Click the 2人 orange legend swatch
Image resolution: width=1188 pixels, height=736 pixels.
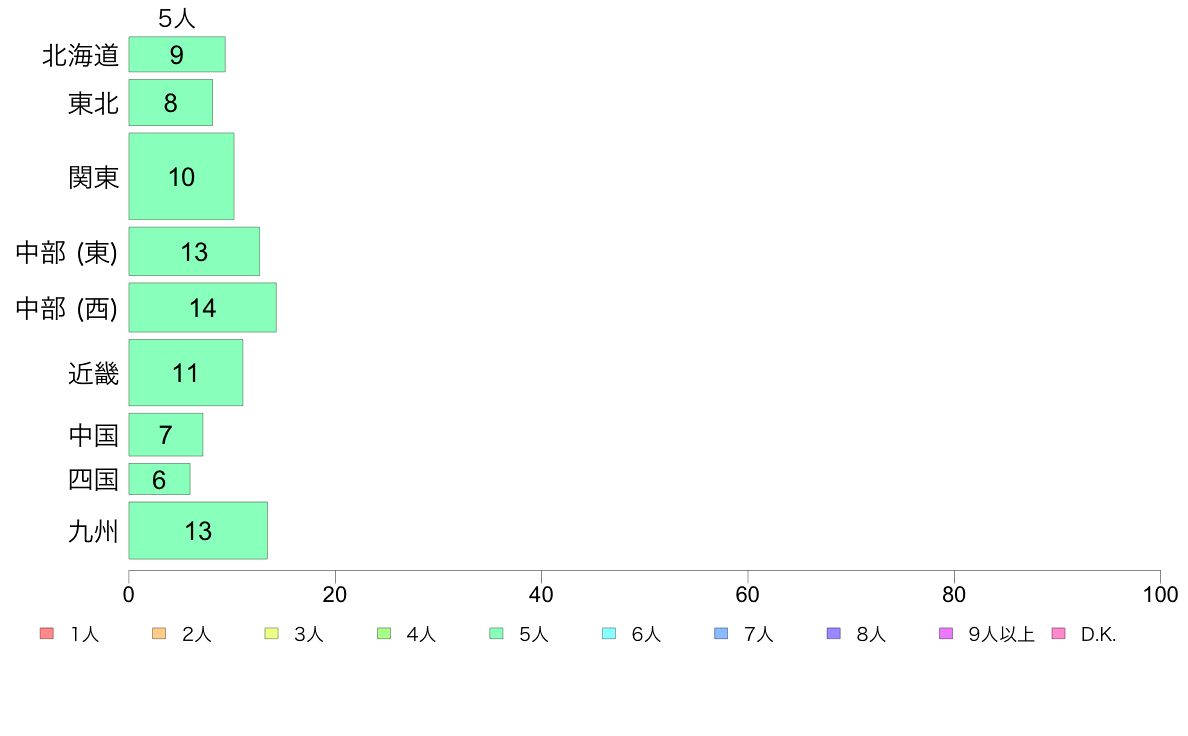(x=159, y=633)
